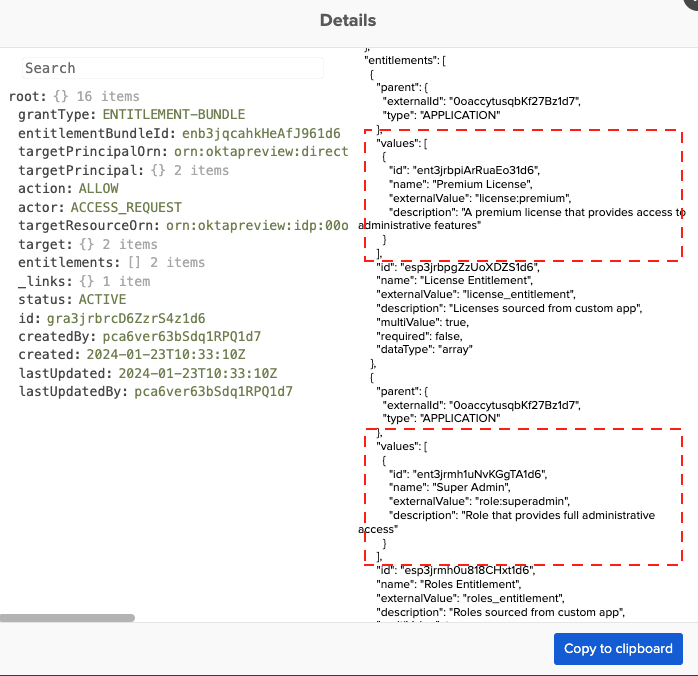Select the id gra3jrbrcD6ZzrS4z1d6 row

tap(111, 318)
